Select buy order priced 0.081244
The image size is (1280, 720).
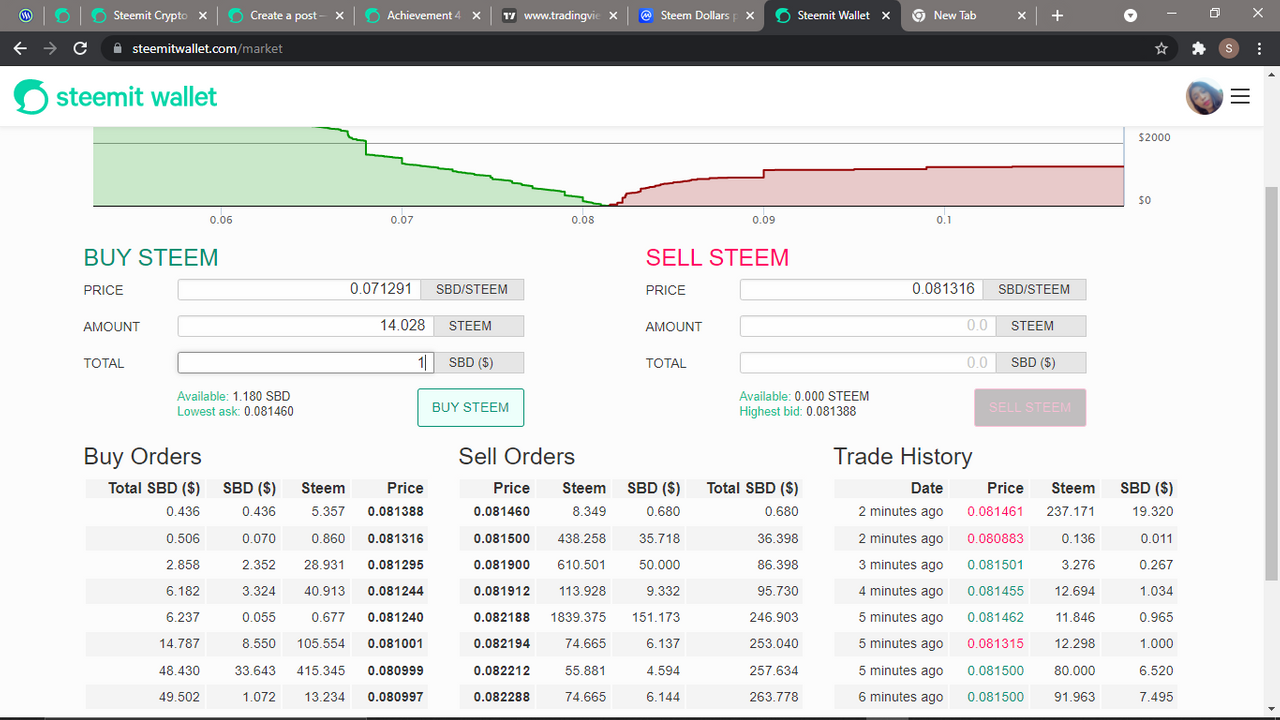[x=256, y=591]
